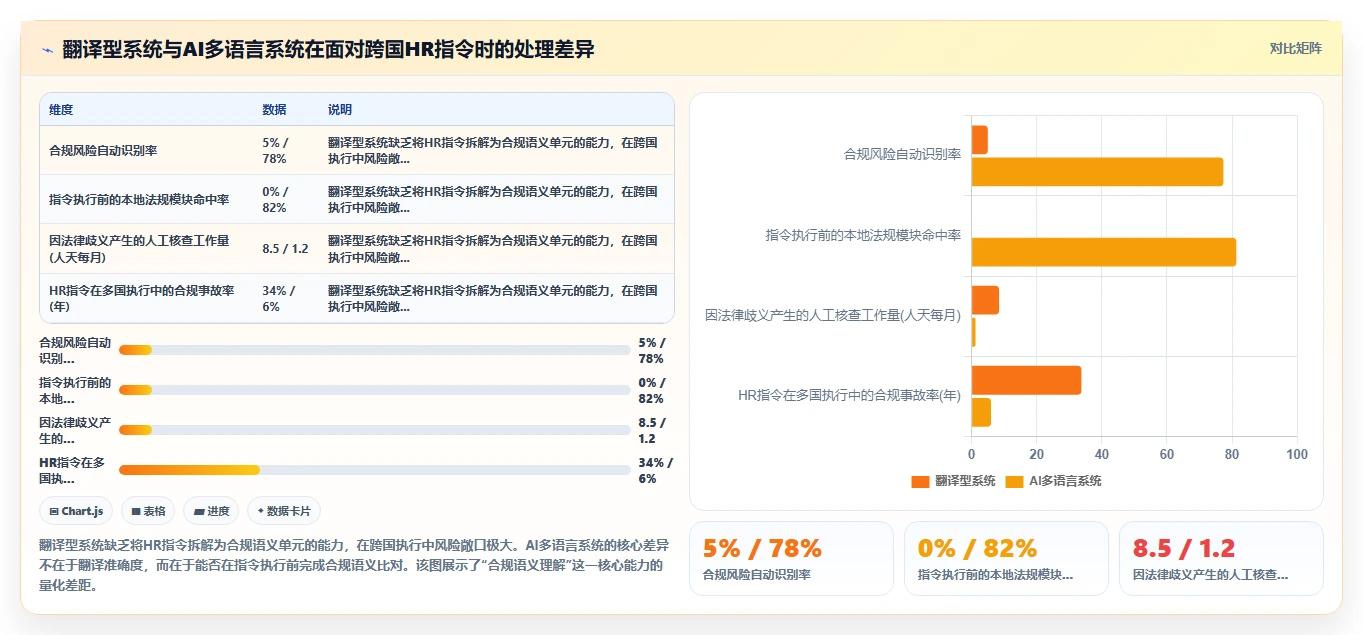Click the 因法律歧义产生的 progress bar
The height and width of the screenshot is (635, 1363).
374,430
